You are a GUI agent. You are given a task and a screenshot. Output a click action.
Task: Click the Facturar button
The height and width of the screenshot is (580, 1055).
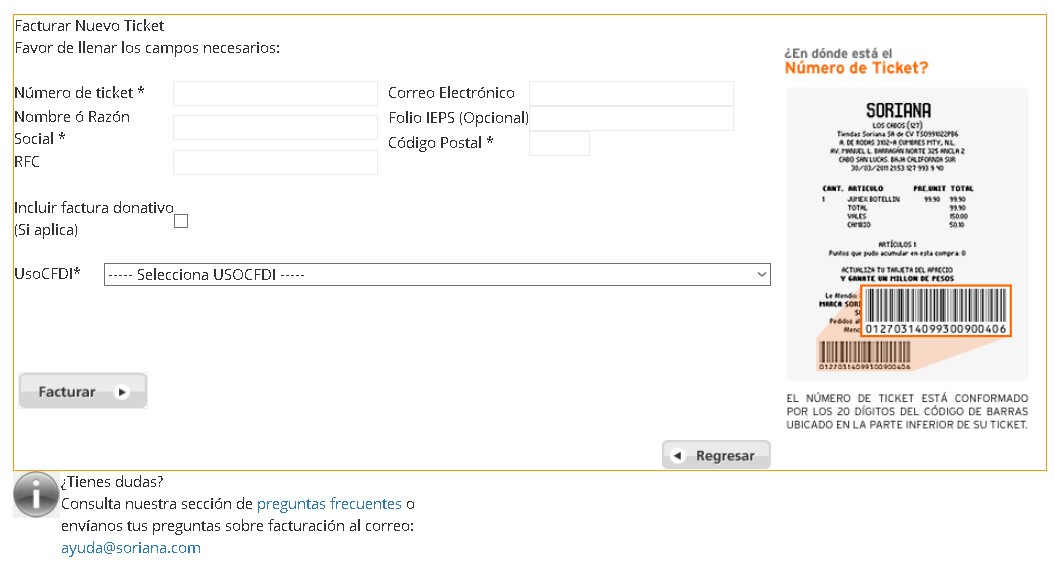[x=83, y=391]
